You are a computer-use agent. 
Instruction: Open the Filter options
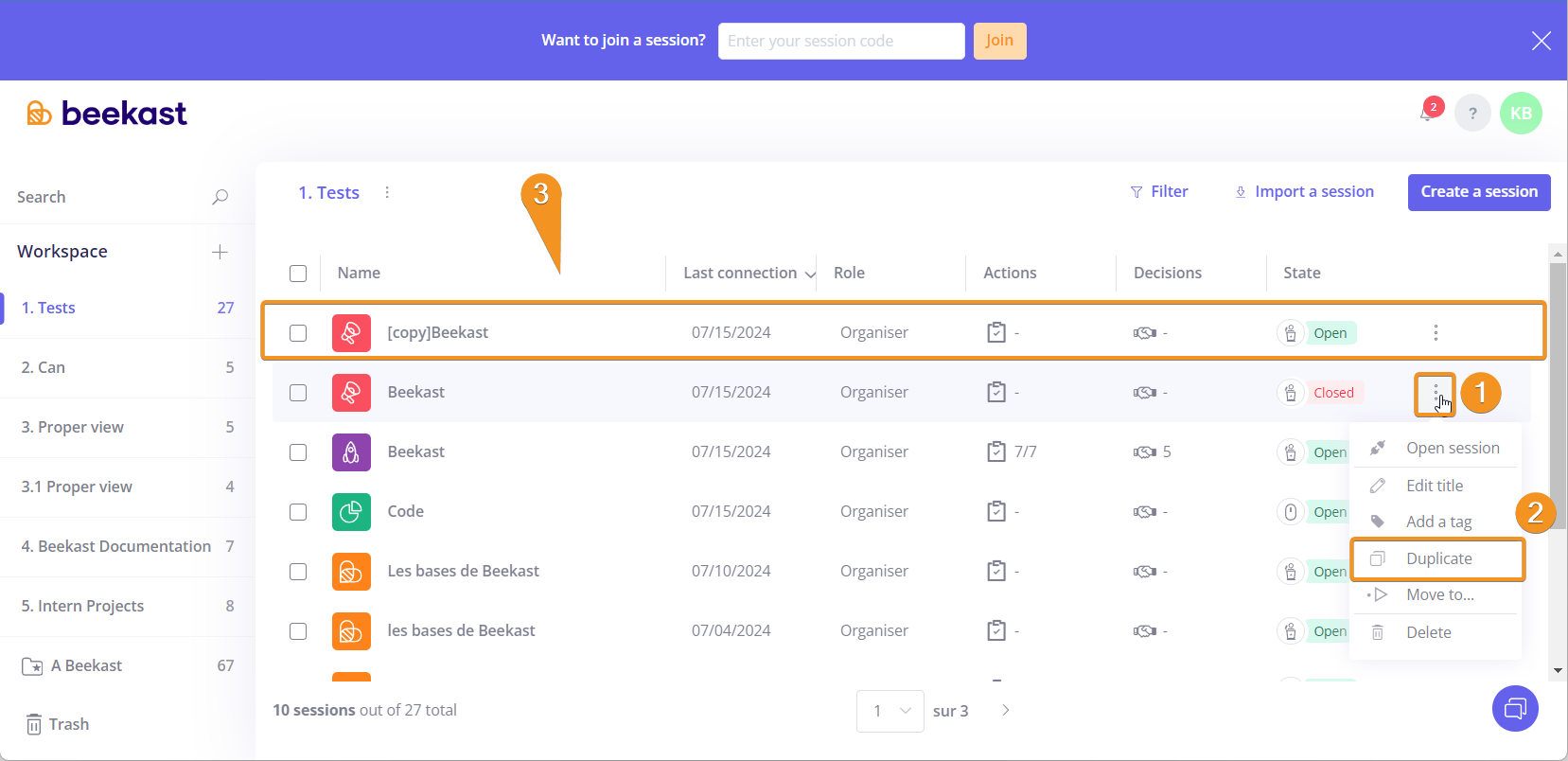point(1159,191)
